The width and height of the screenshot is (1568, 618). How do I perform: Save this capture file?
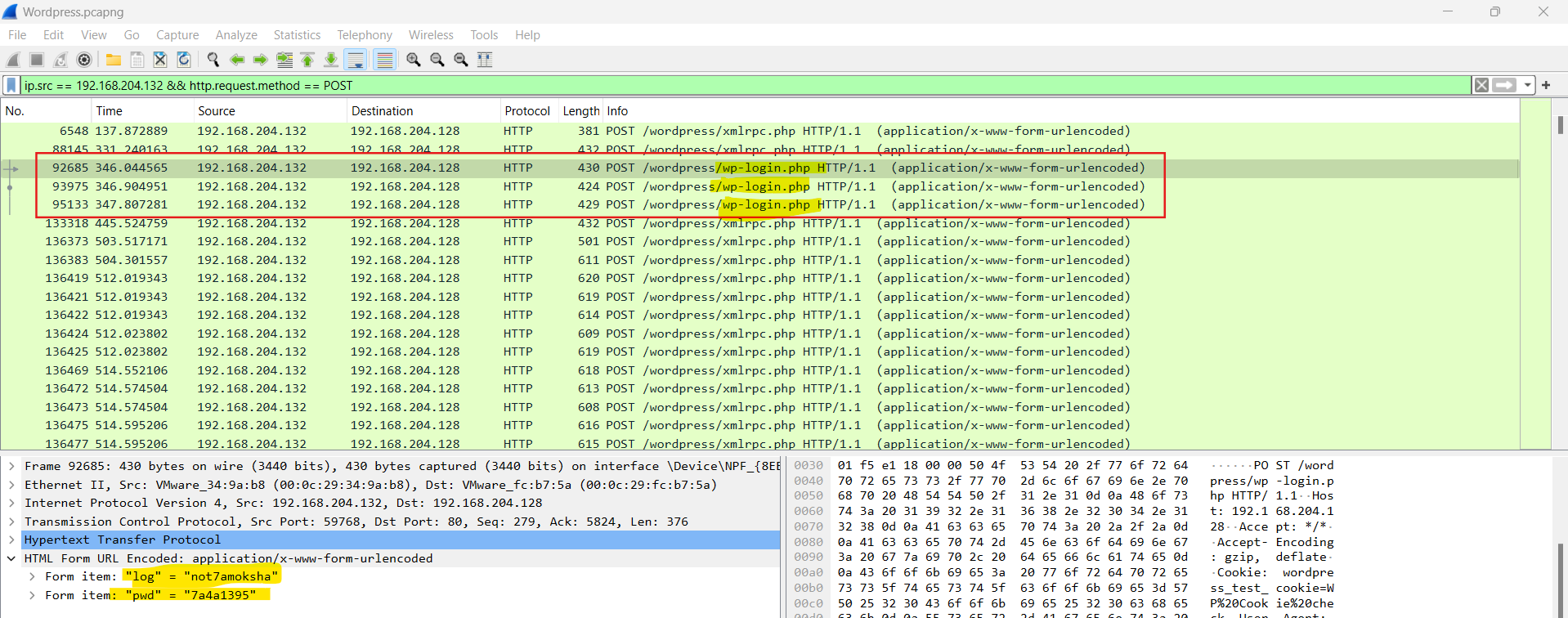tap(137, 60)
